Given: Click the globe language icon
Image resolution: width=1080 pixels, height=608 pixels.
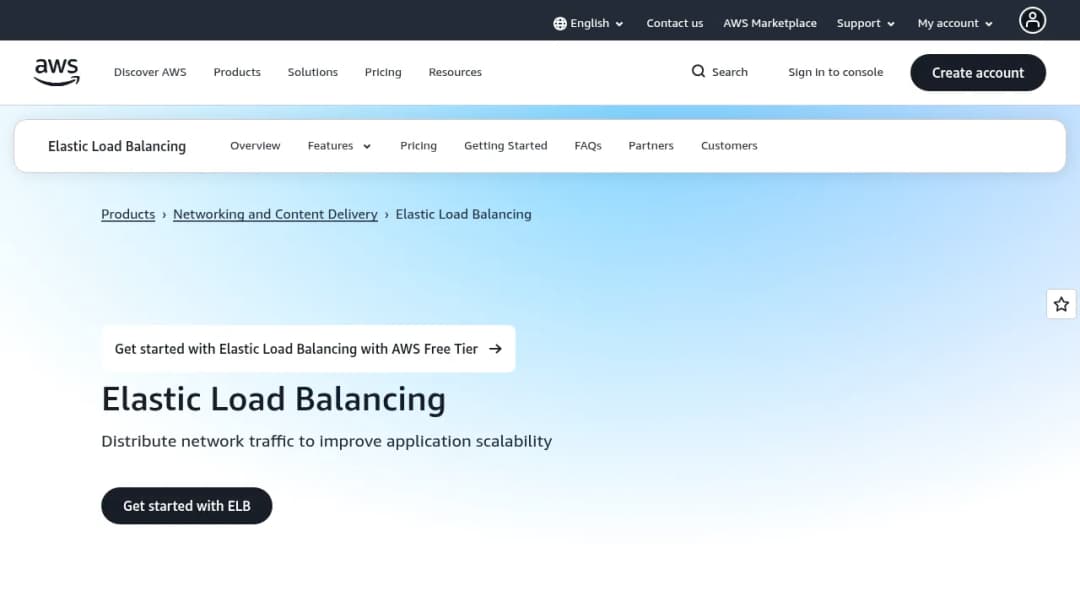Looking at the screenshot, I should pyautogui.click(x=560, y=23).
